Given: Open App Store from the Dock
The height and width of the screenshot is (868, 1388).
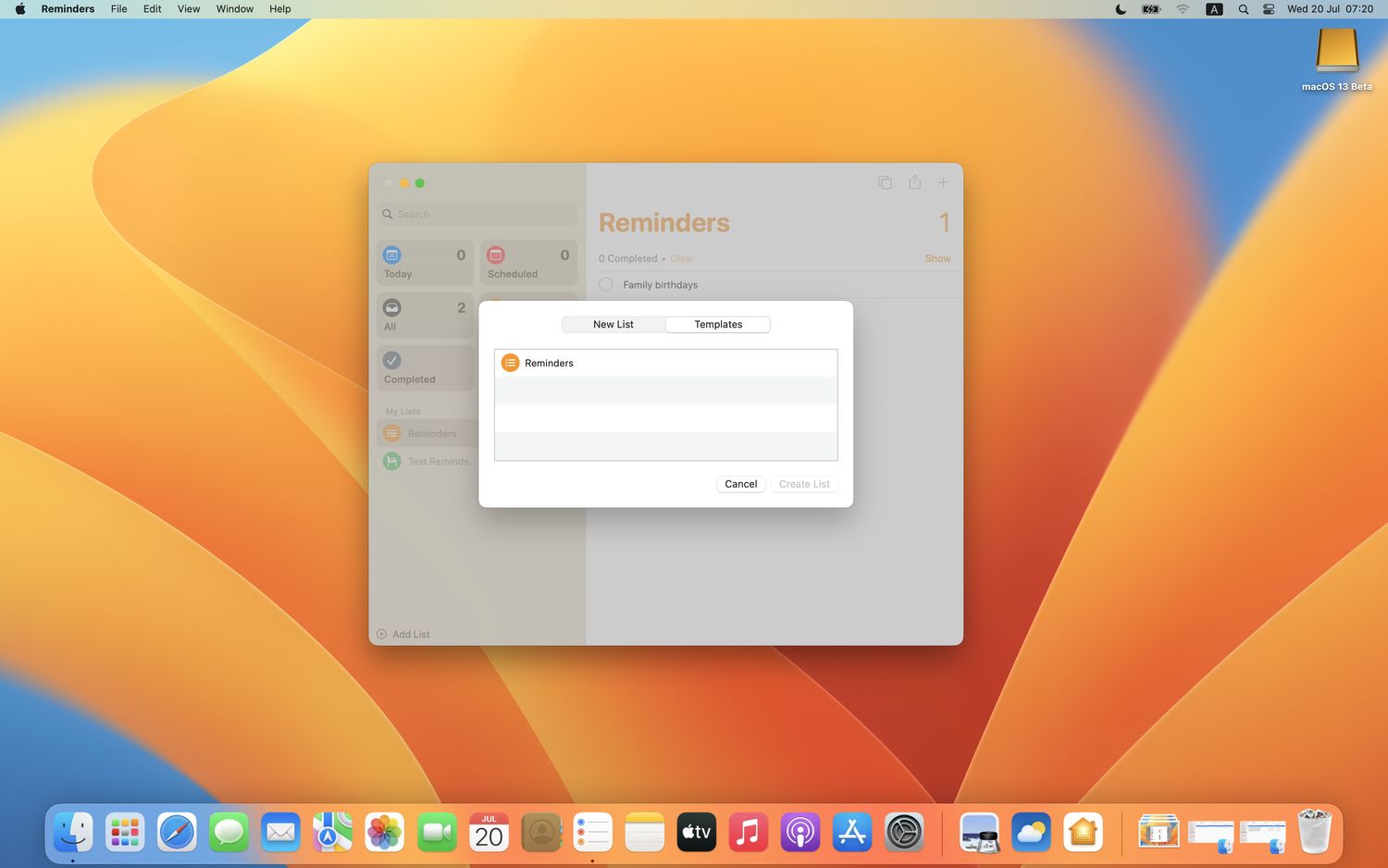Looking at the screenshot, I should coord(852,833).
